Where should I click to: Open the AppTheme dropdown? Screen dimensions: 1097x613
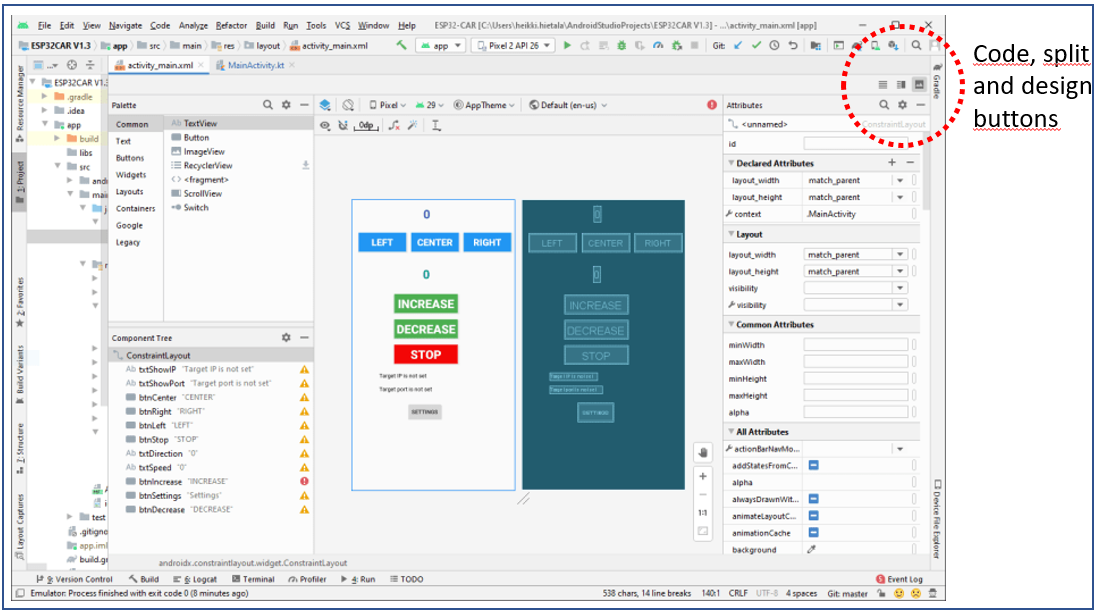pyautogui.click(x=484, y=105)
